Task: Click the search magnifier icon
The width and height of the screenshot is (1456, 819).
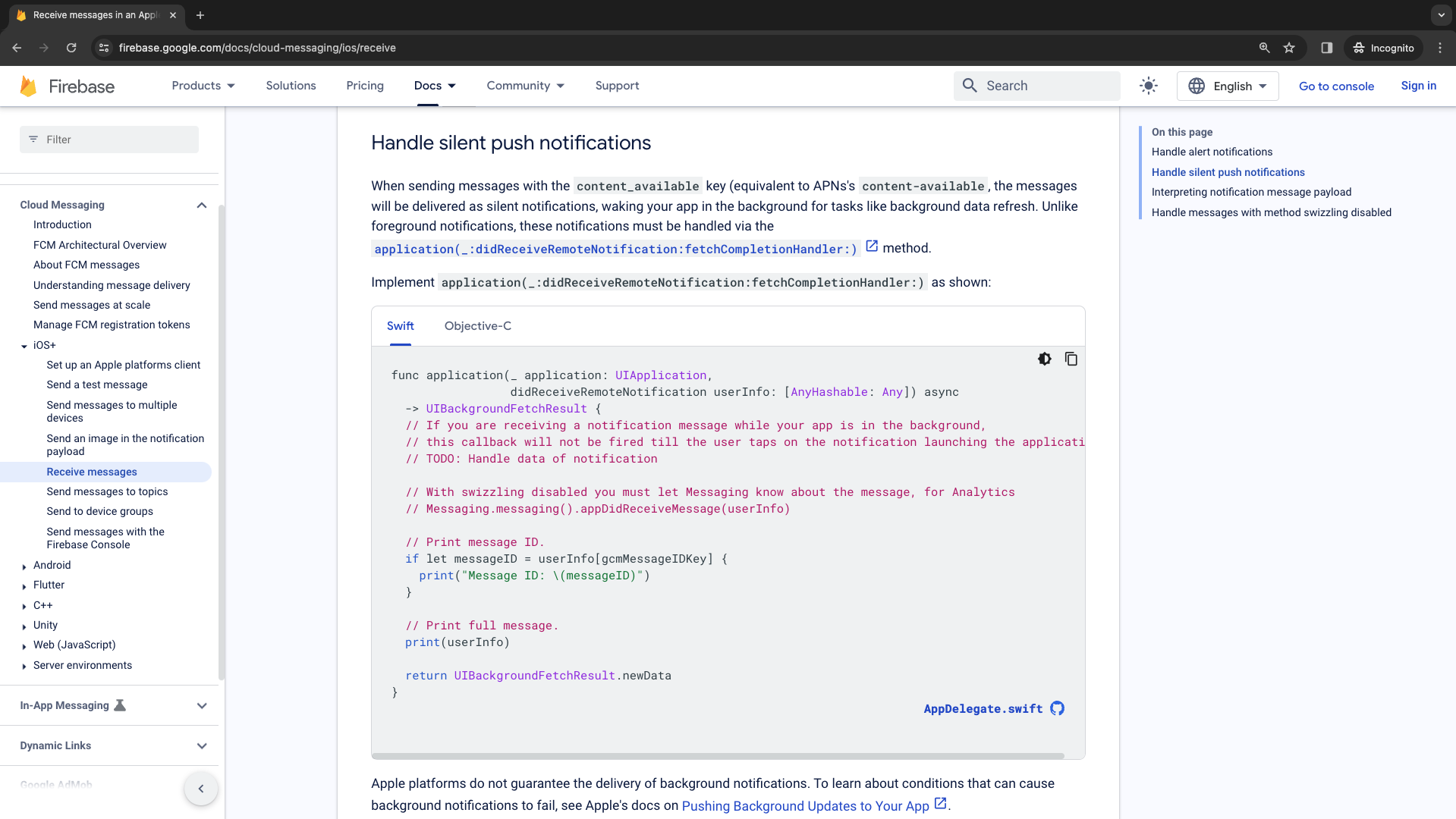Action: 970,86
